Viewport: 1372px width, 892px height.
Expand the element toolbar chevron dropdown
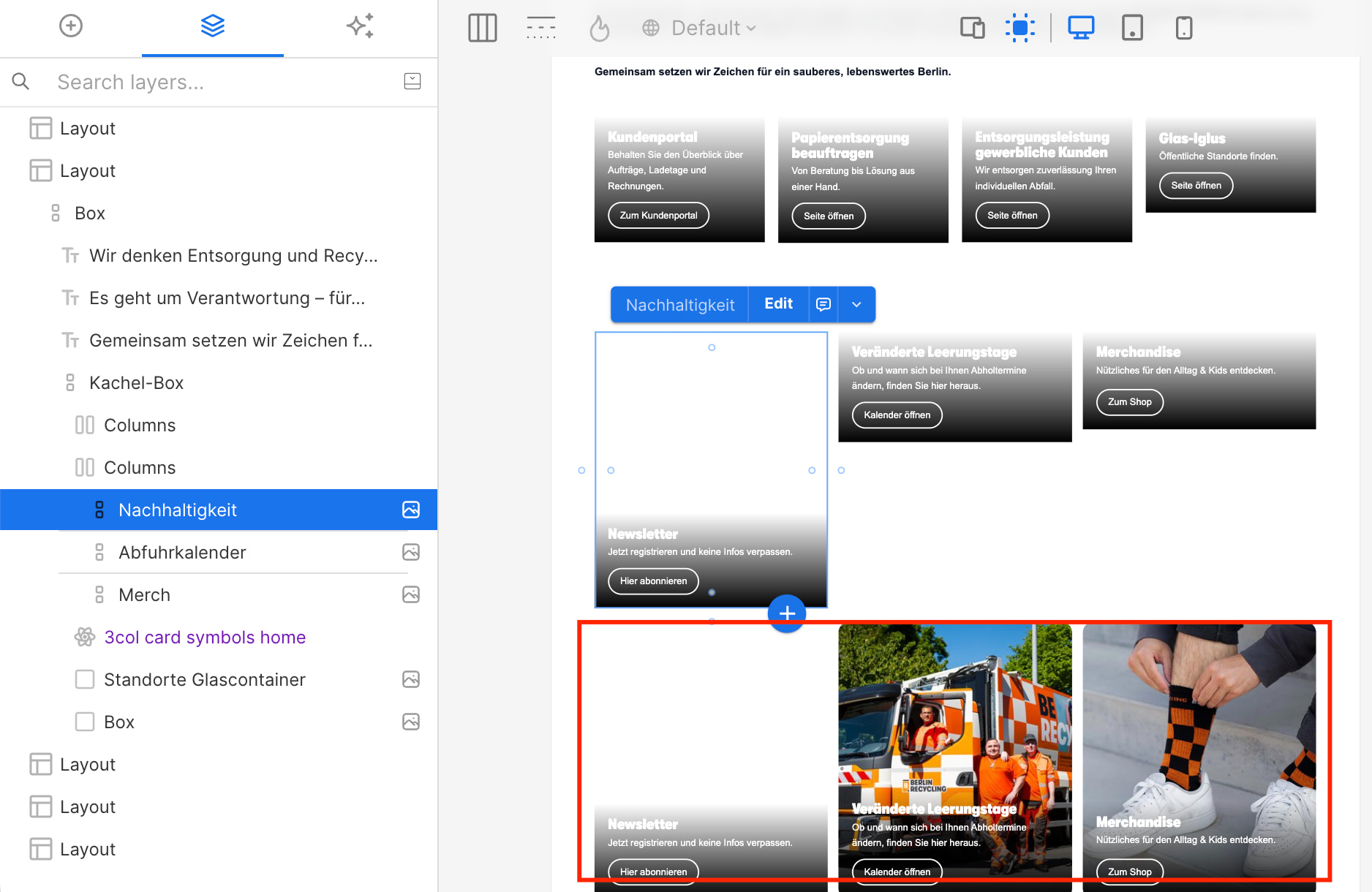(856, 304)
